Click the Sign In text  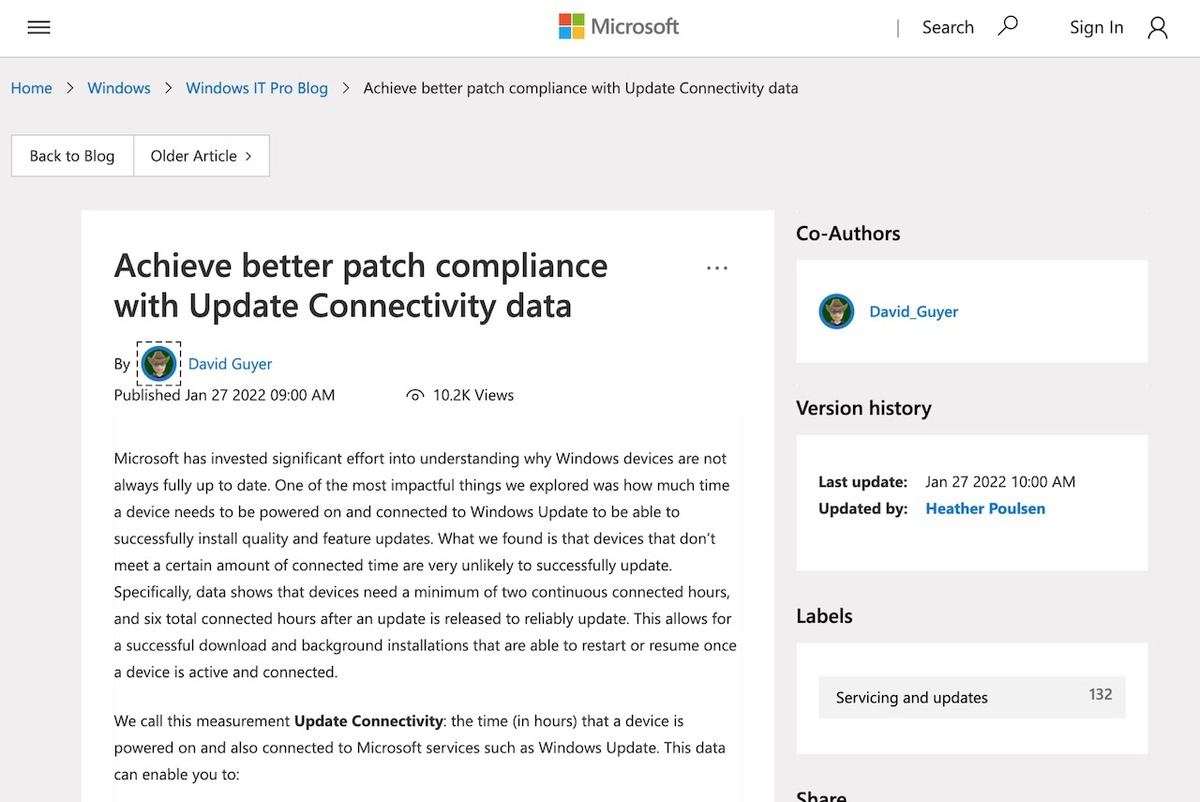pyautogui.click(x=1097, y=27)
